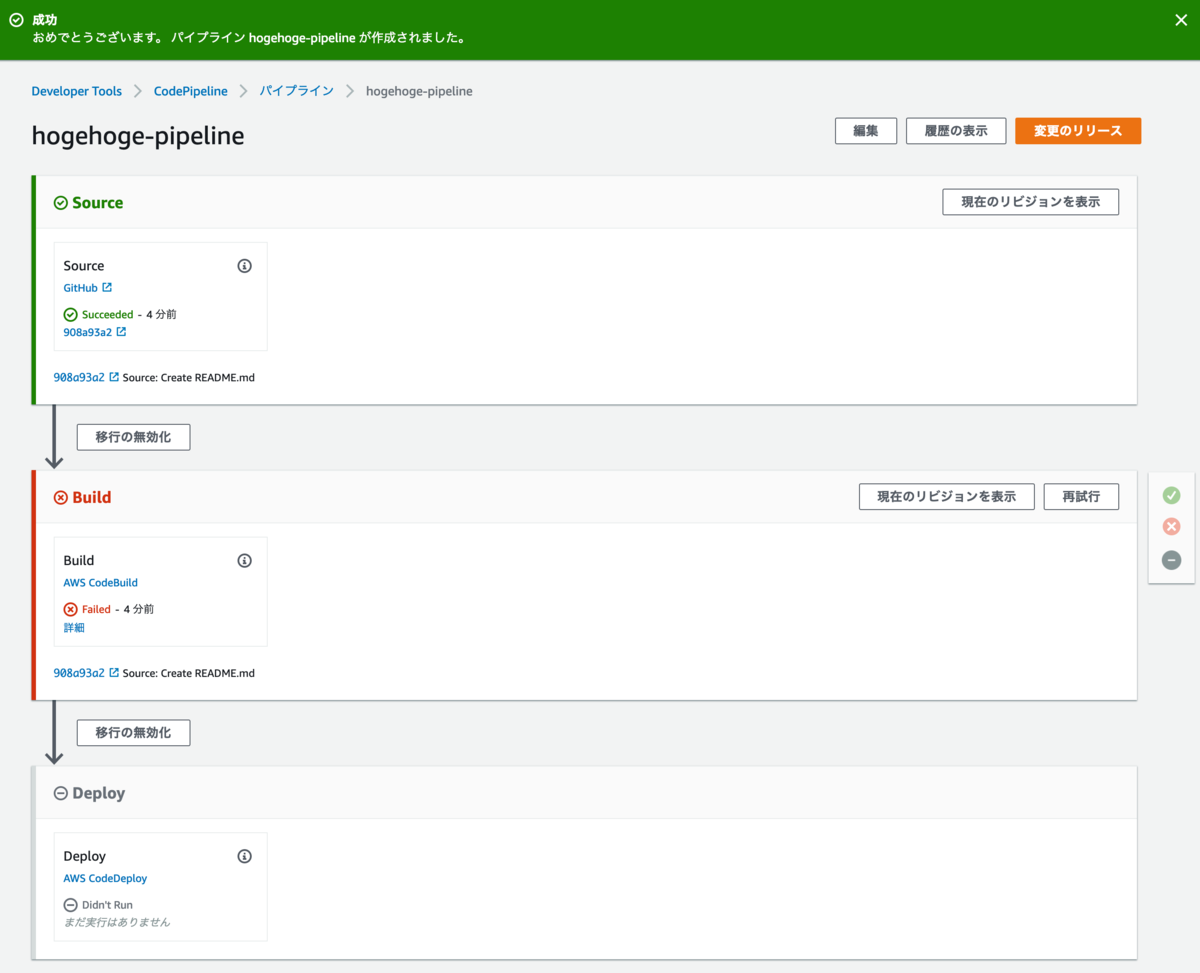Open the Developer Tools breadcrumb
The image size is (1200, 973).
[x=76, y=91]
